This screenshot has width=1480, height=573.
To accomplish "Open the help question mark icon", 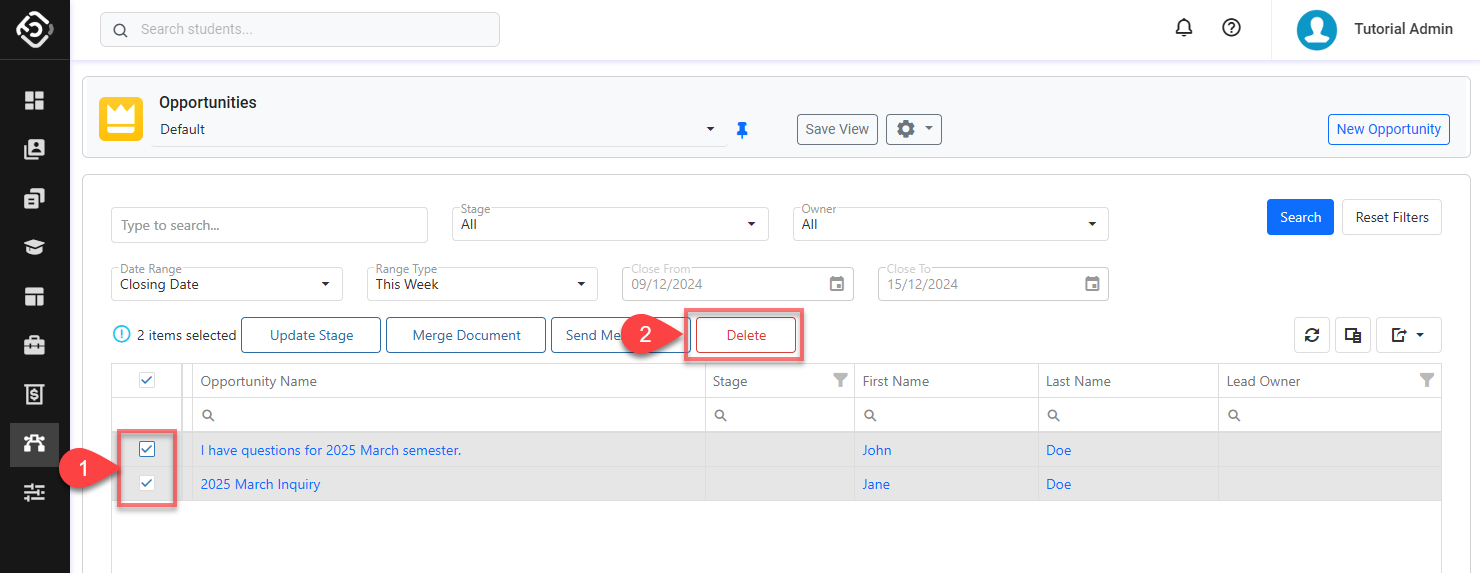I will click(1232, 28).
